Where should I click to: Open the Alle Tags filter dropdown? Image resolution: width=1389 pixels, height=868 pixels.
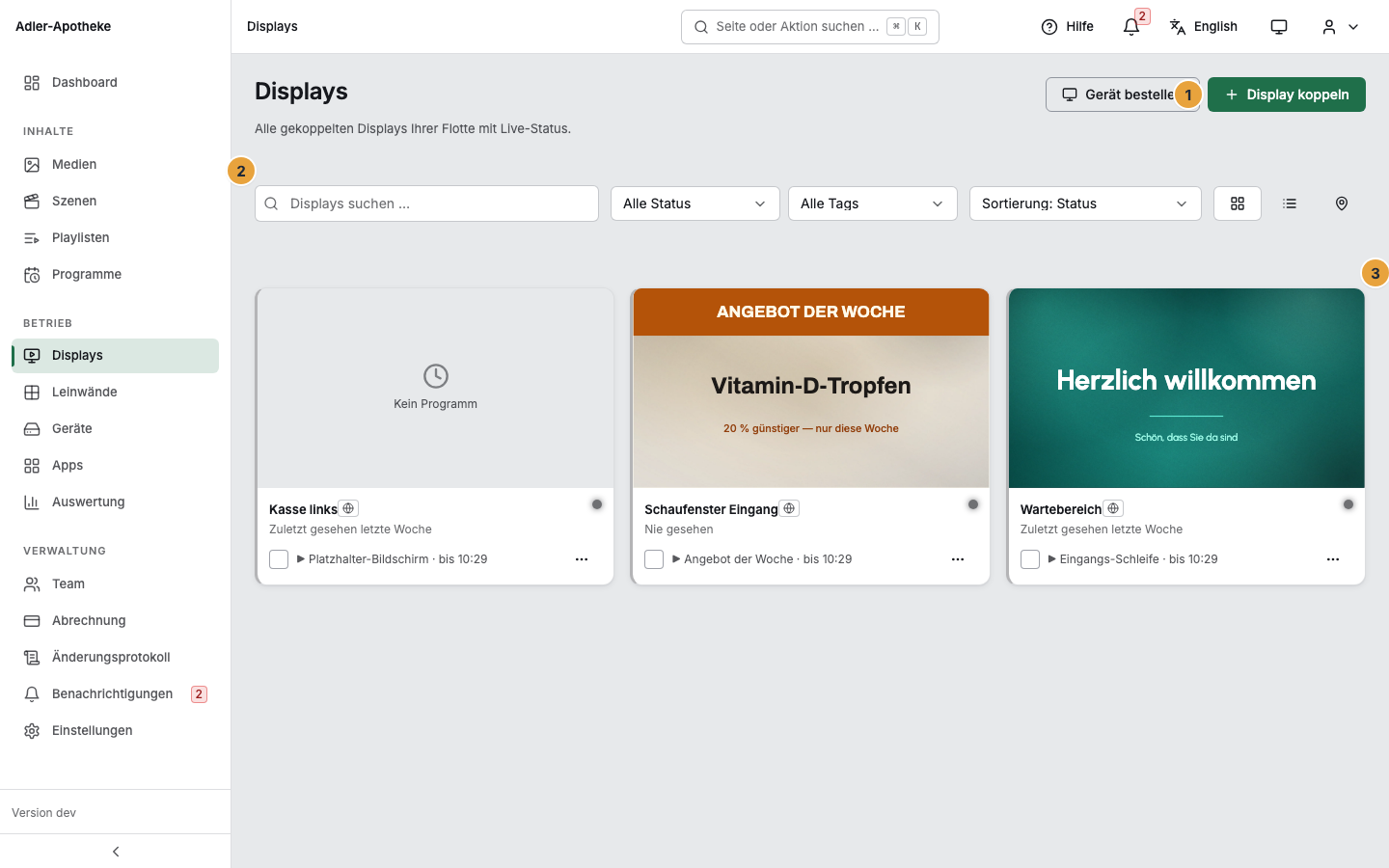(x=873, y=203)
